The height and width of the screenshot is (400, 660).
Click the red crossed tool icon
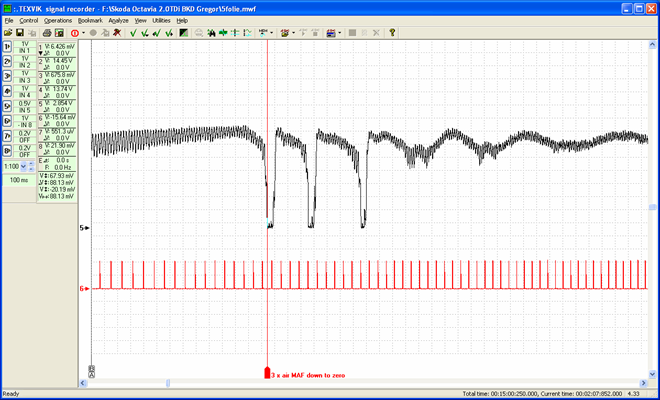coord(117,32)
